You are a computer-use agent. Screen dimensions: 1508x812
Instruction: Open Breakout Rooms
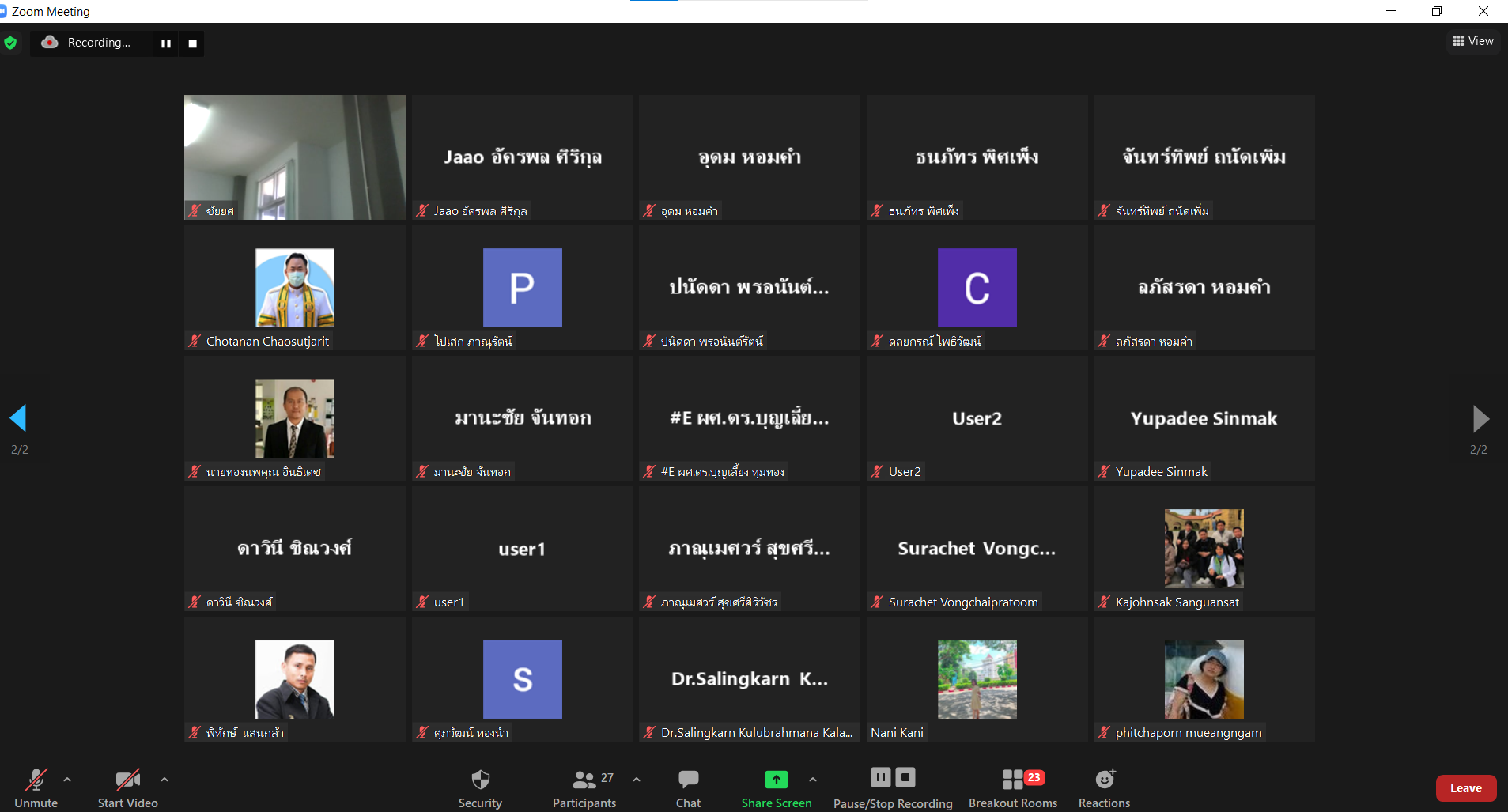click(x=1013, y=787)
